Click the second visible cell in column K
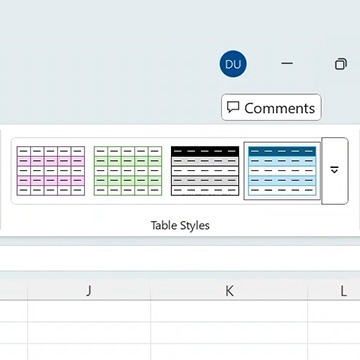360x360 pixels. pyautogui.click(x=229, y=333)
